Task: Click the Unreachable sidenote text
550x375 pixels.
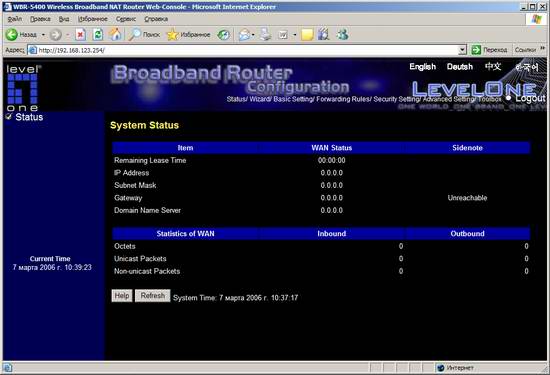Action: tap(467, 198)
